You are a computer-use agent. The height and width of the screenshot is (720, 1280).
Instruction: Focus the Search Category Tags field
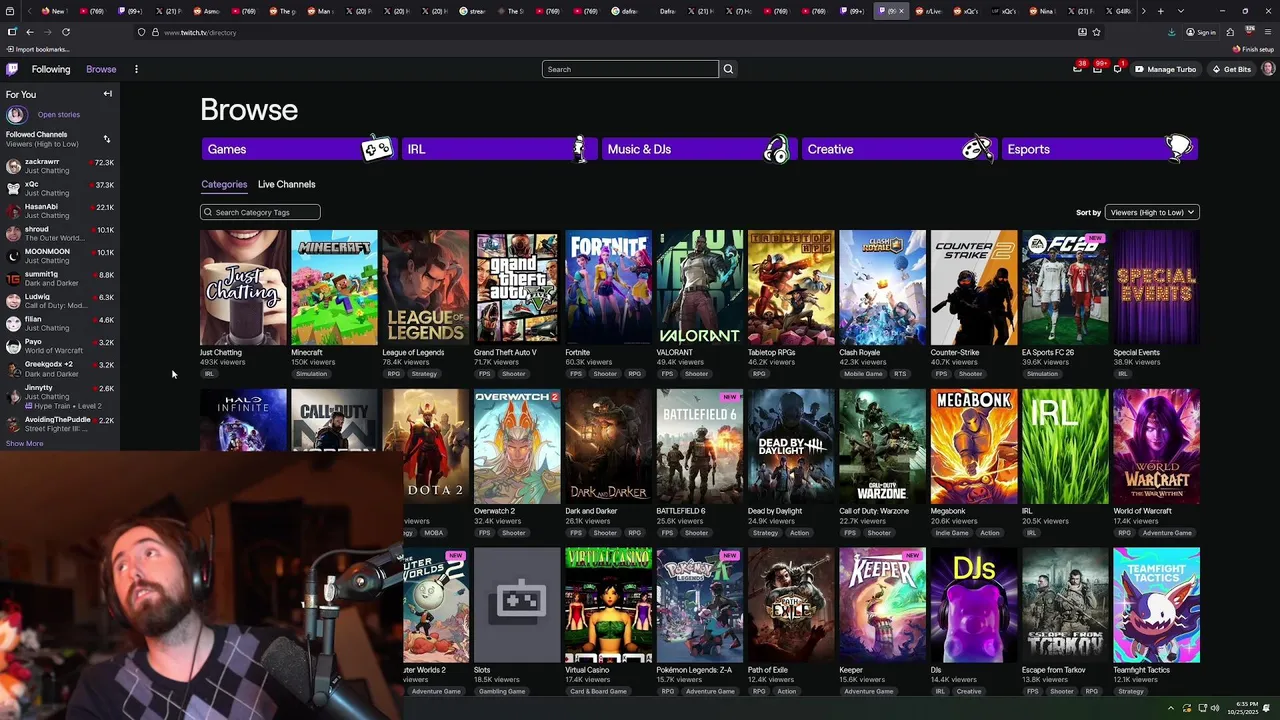pyautogui.click(x=260, y=212)
